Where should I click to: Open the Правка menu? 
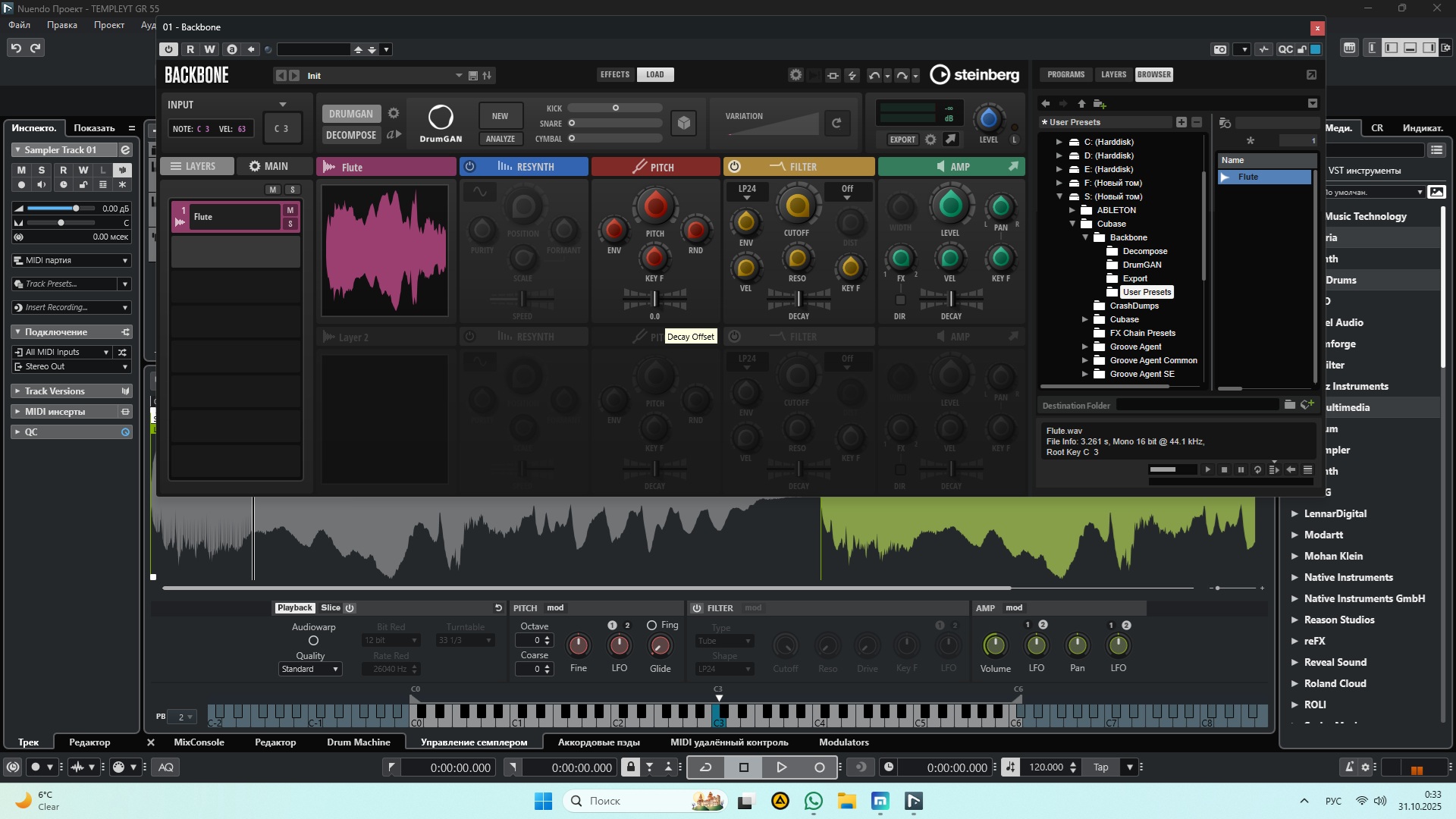(x=62, y=25)
